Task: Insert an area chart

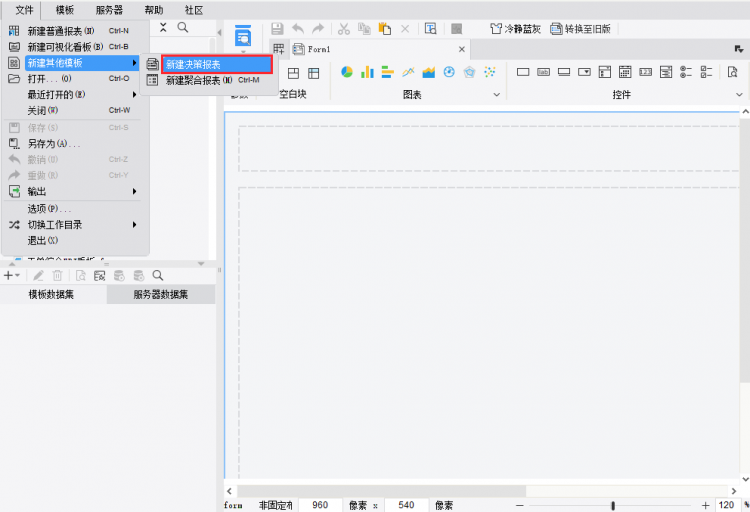Action: pyautogui.click(x=429, y=72)
